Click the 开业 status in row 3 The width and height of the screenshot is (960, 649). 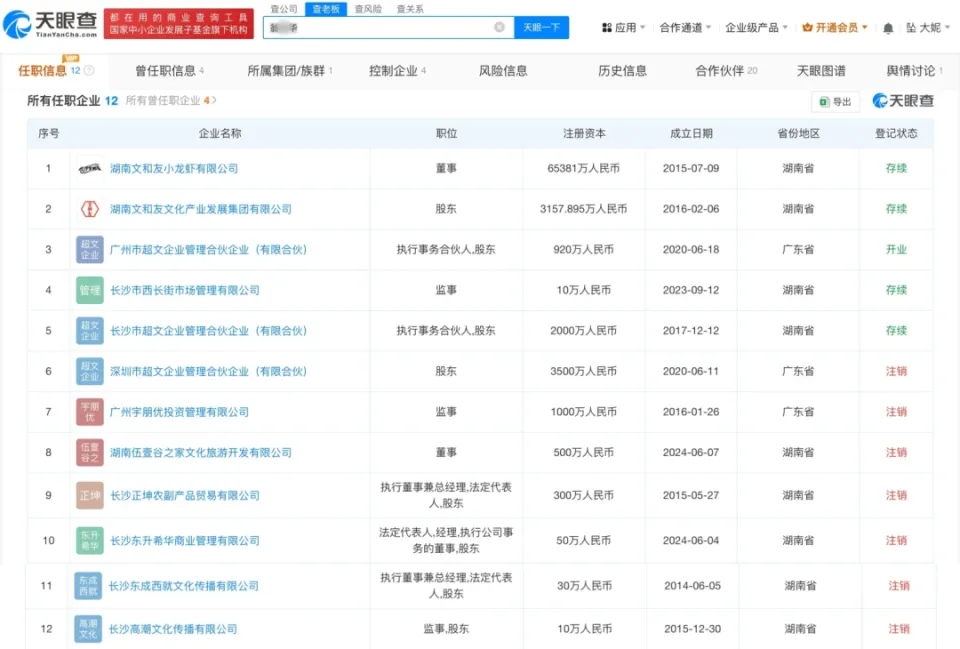coord(896,249)
